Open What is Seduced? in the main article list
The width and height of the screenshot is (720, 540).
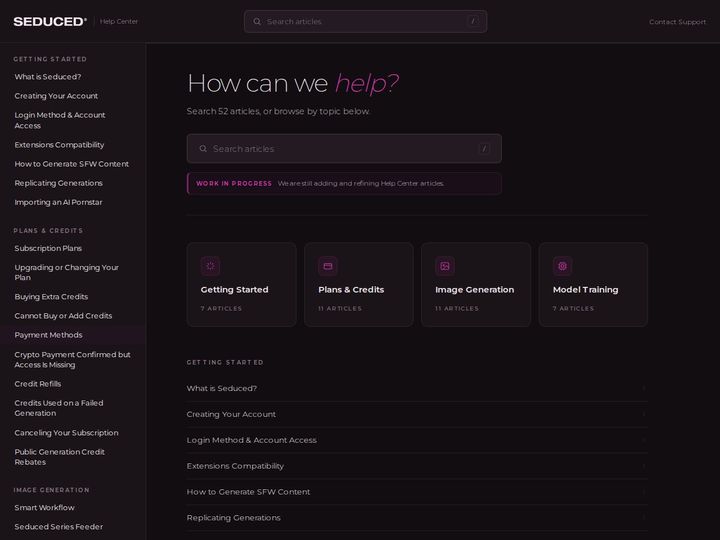point(417,388)
